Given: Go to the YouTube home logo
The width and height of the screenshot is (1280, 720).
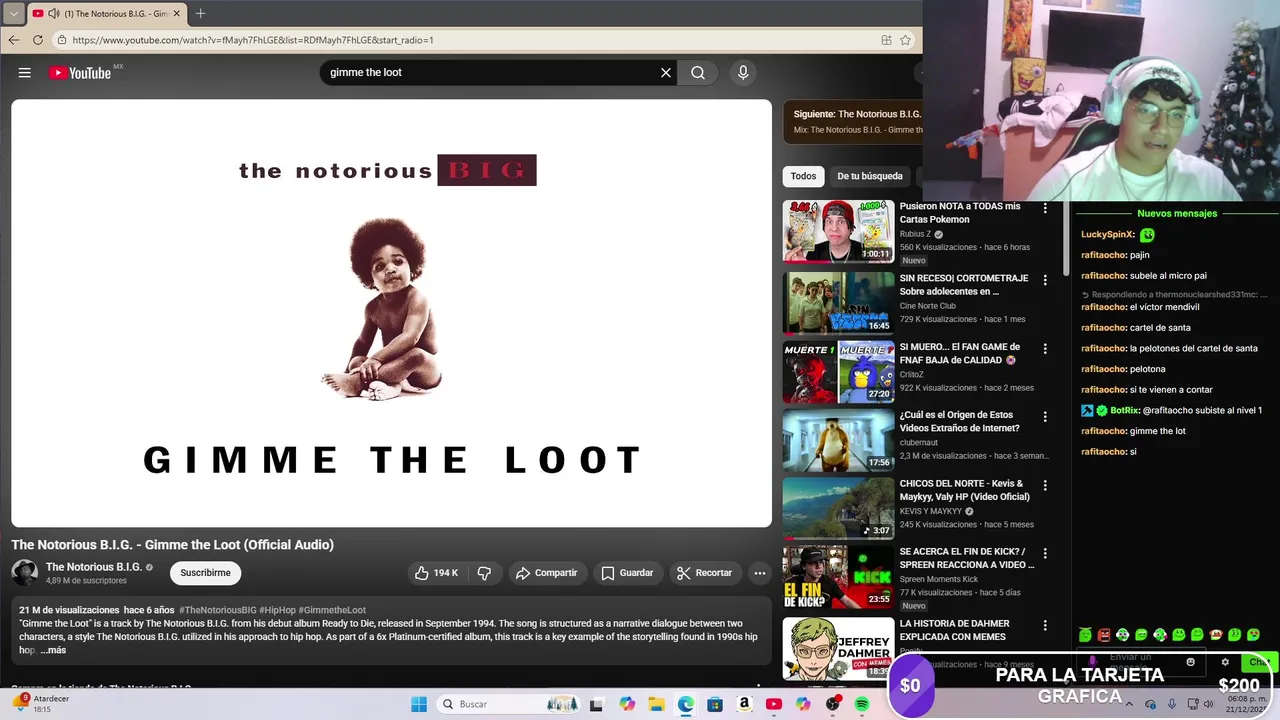Looking at the screenshot, I should point(79,72).
